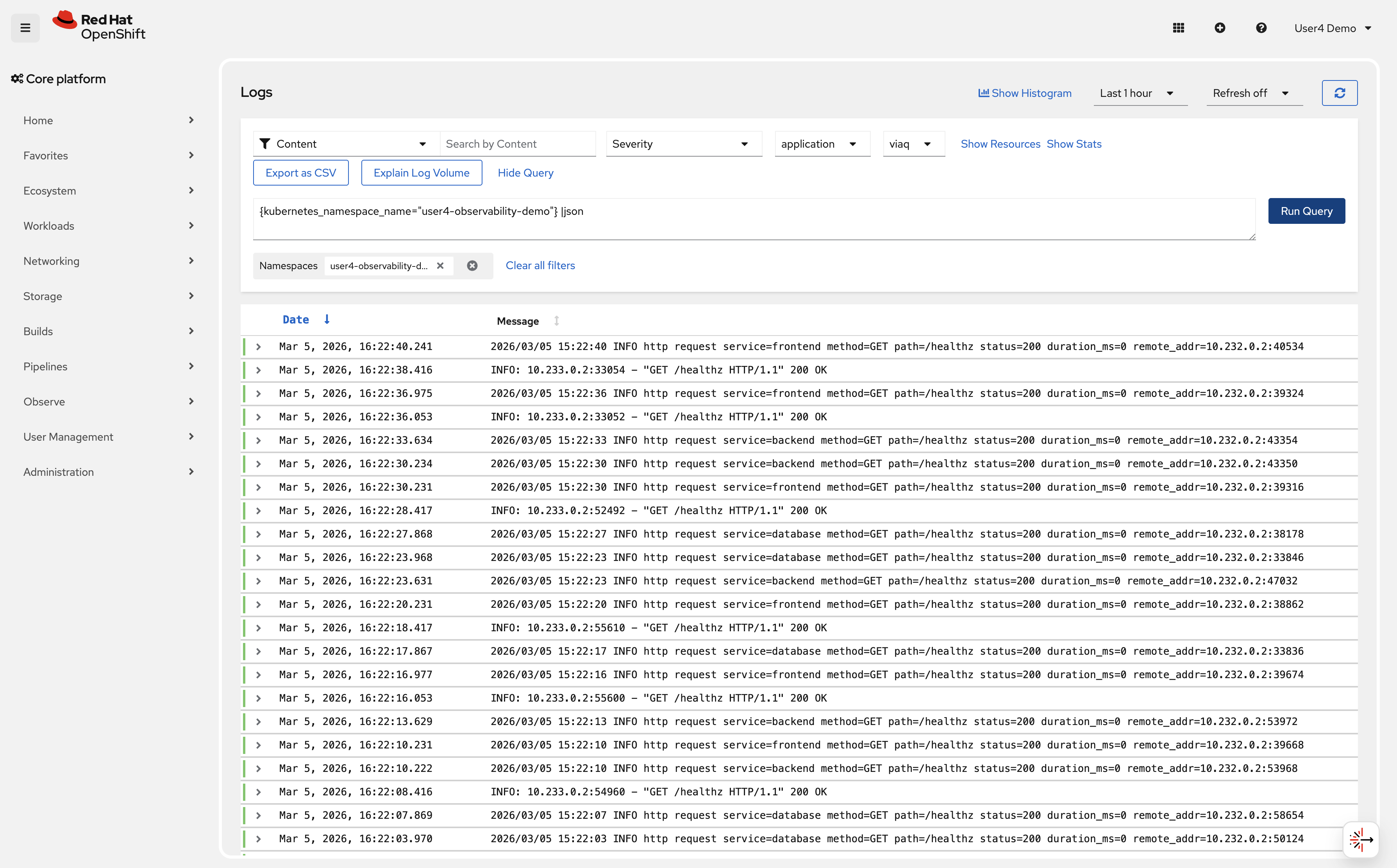Toggle Show Histogram
1397x868 pixels.
coord(1024,93)
